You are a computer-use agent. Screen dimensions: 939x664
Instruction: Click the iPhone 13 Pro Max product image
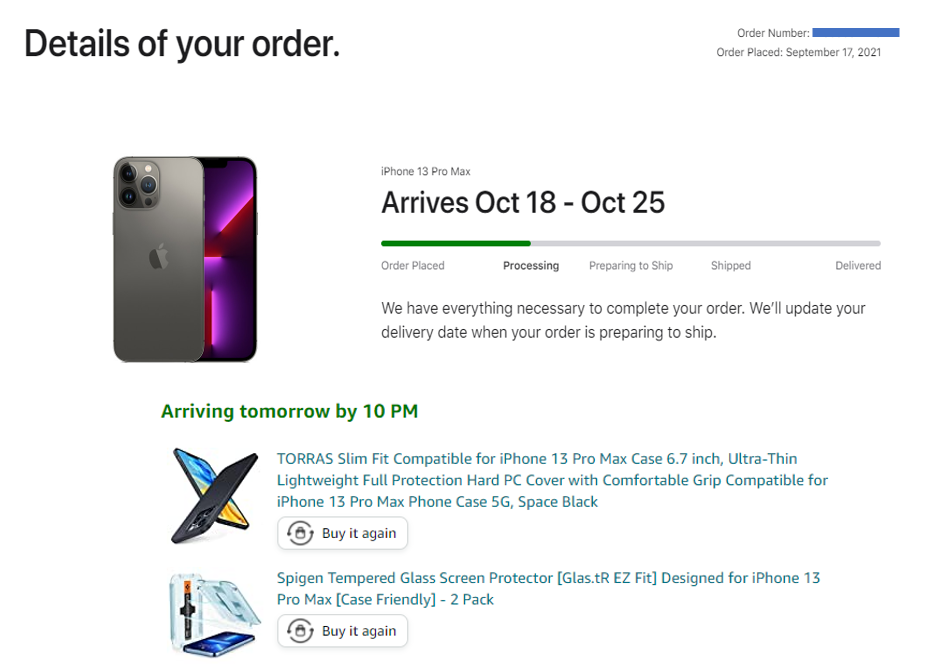(185, 259)
